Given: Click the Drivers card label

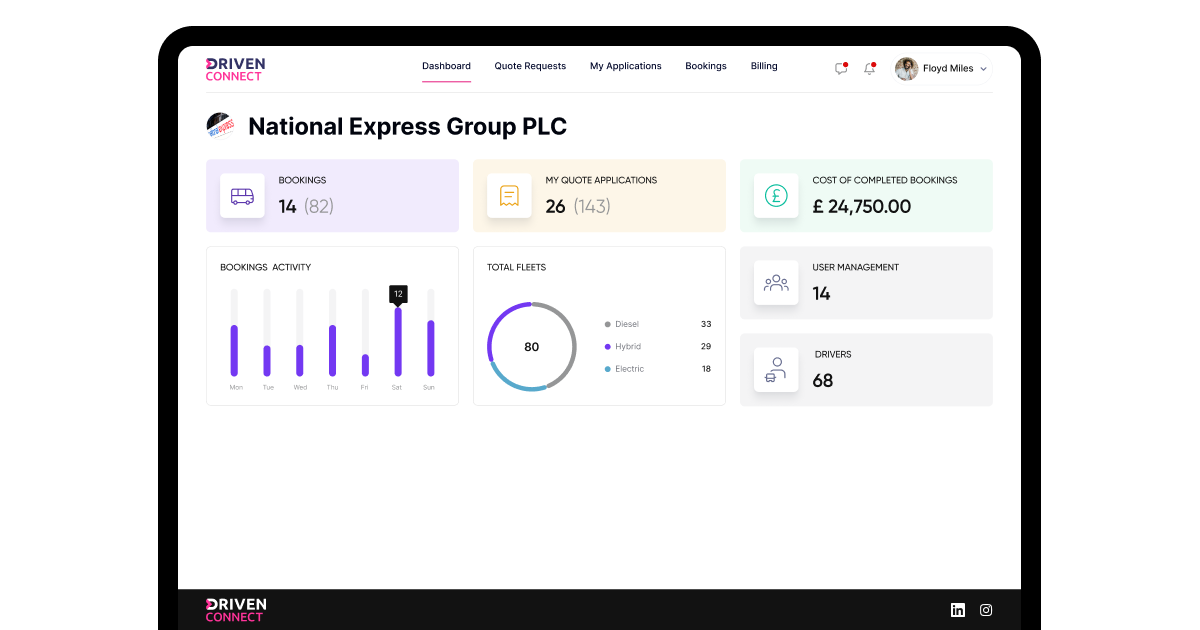Looking at the screenshot, I should coord(833,354).
